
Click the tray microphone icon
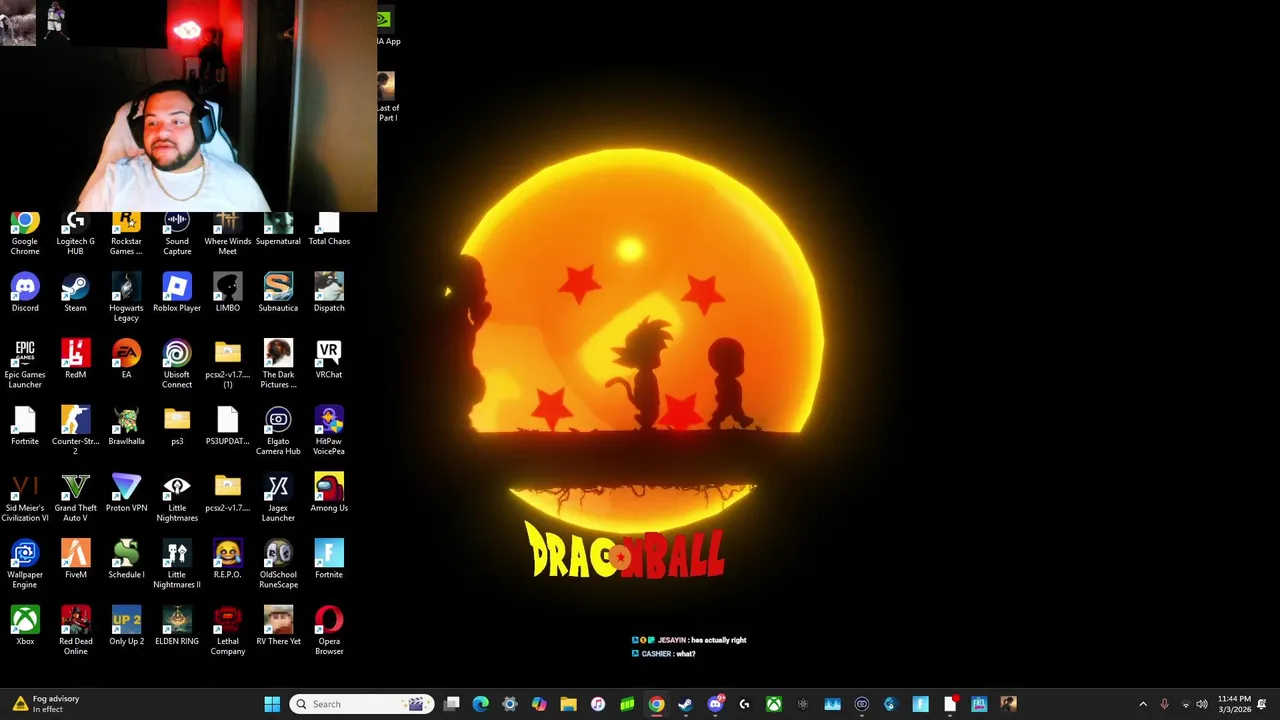1164,704
